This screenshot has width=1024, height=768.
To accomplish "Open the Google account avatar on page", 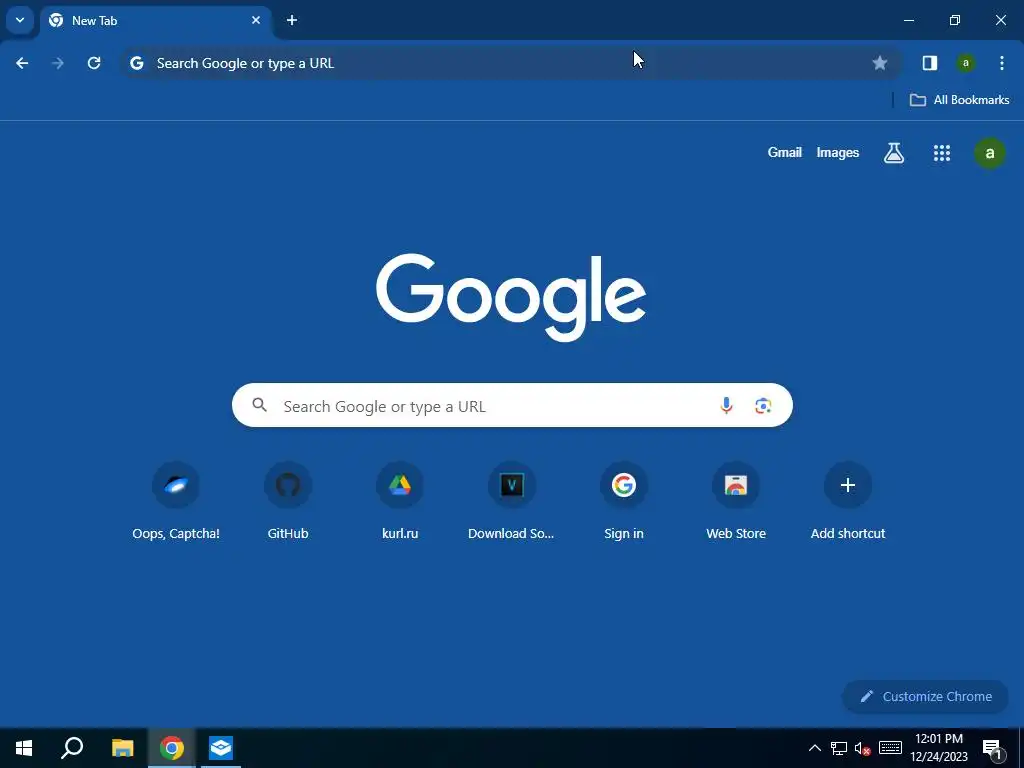I will coord(989,153).
